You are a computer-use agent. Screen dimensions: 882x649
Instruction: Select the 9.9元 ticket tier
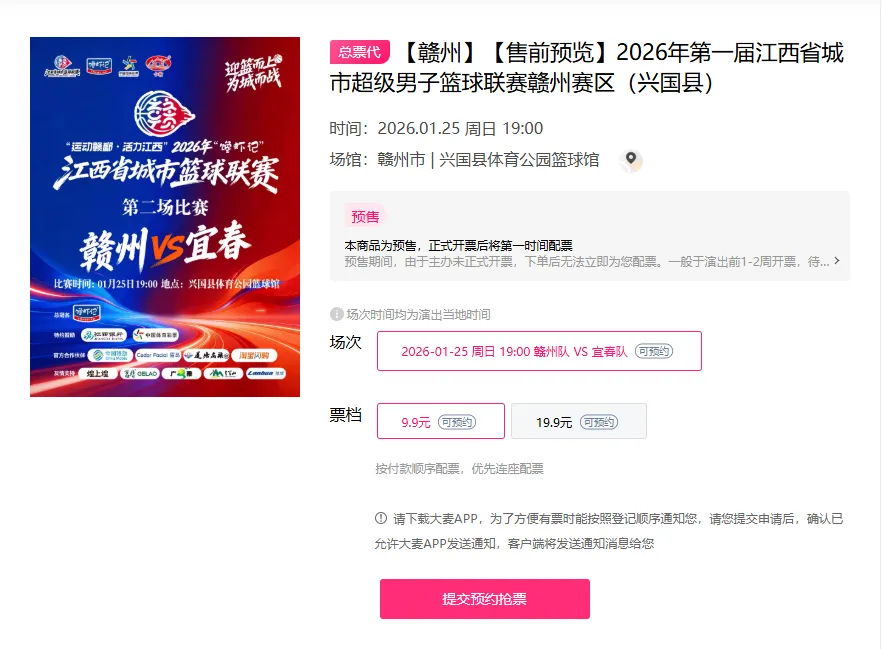440,421
